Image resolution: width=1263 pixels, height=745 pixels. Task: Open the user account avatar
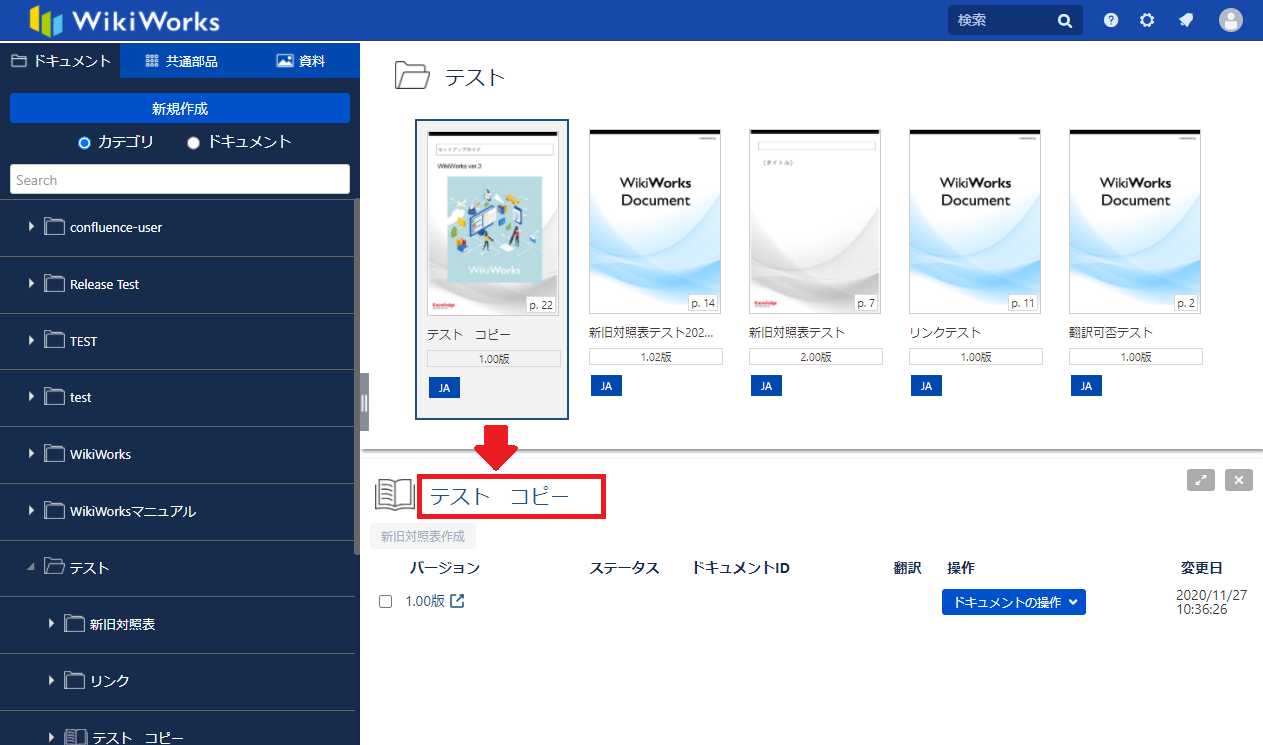(x=1231, y=20)
